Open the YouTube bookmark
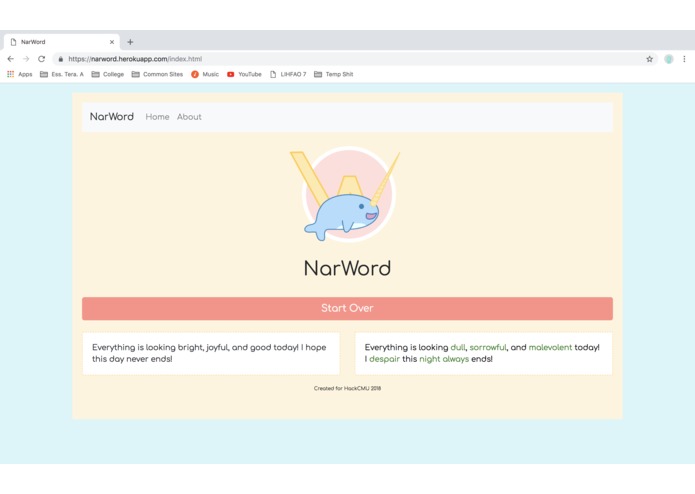Image resolution: width=695 pixels, height=494 pixels. point(244,74)
